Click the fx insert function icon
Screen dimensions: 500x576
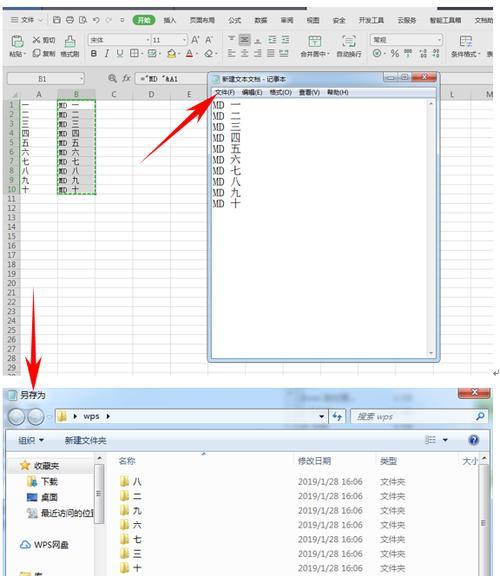pyautogui.click(x=126, y=78)
